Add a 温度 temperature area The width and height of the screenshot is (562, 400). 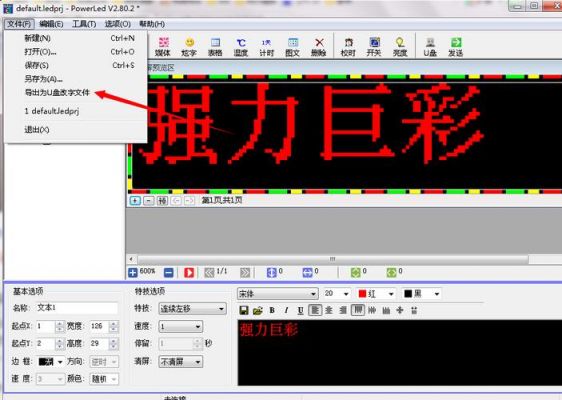pos(241,47)
